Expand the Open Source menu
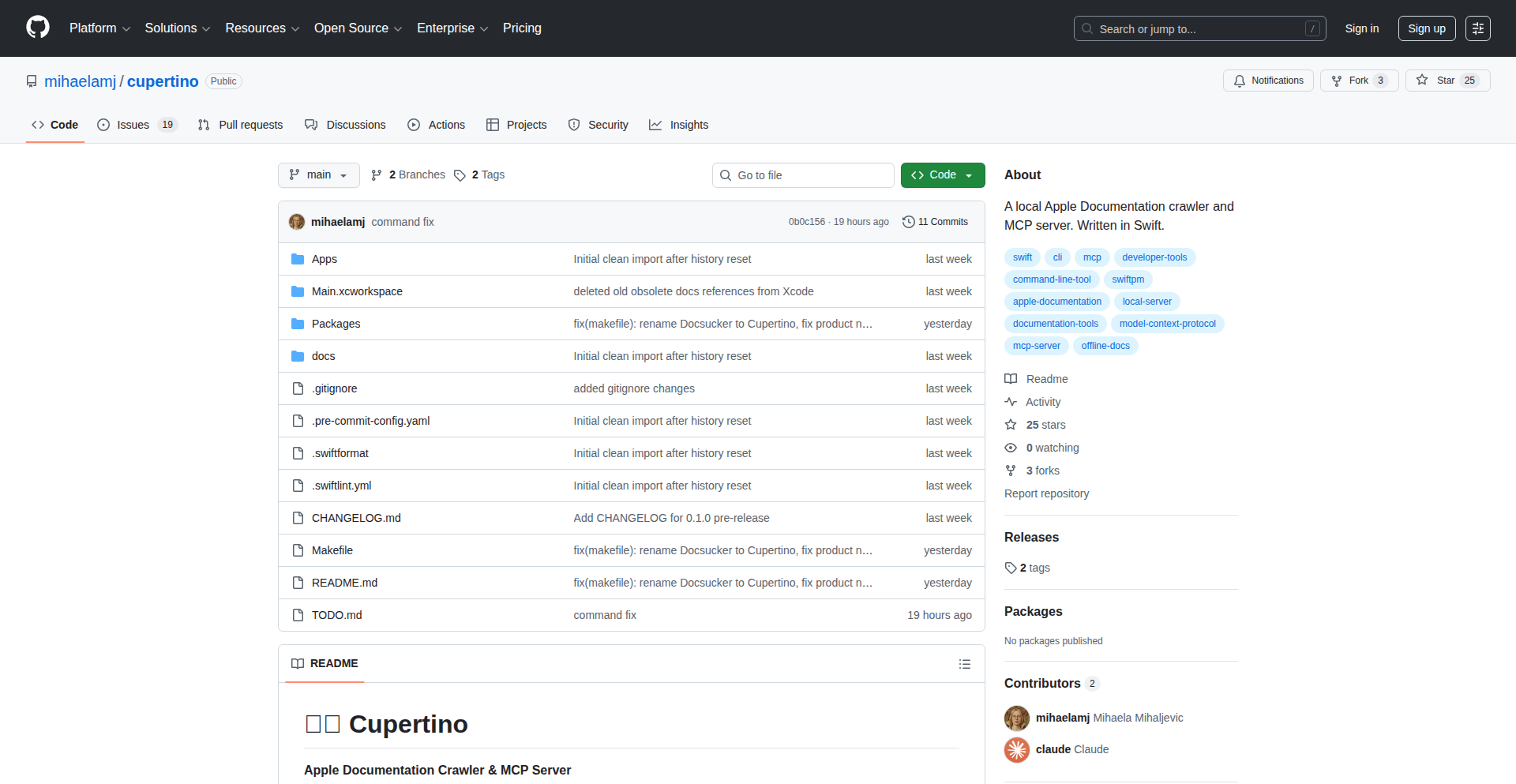 357,28
